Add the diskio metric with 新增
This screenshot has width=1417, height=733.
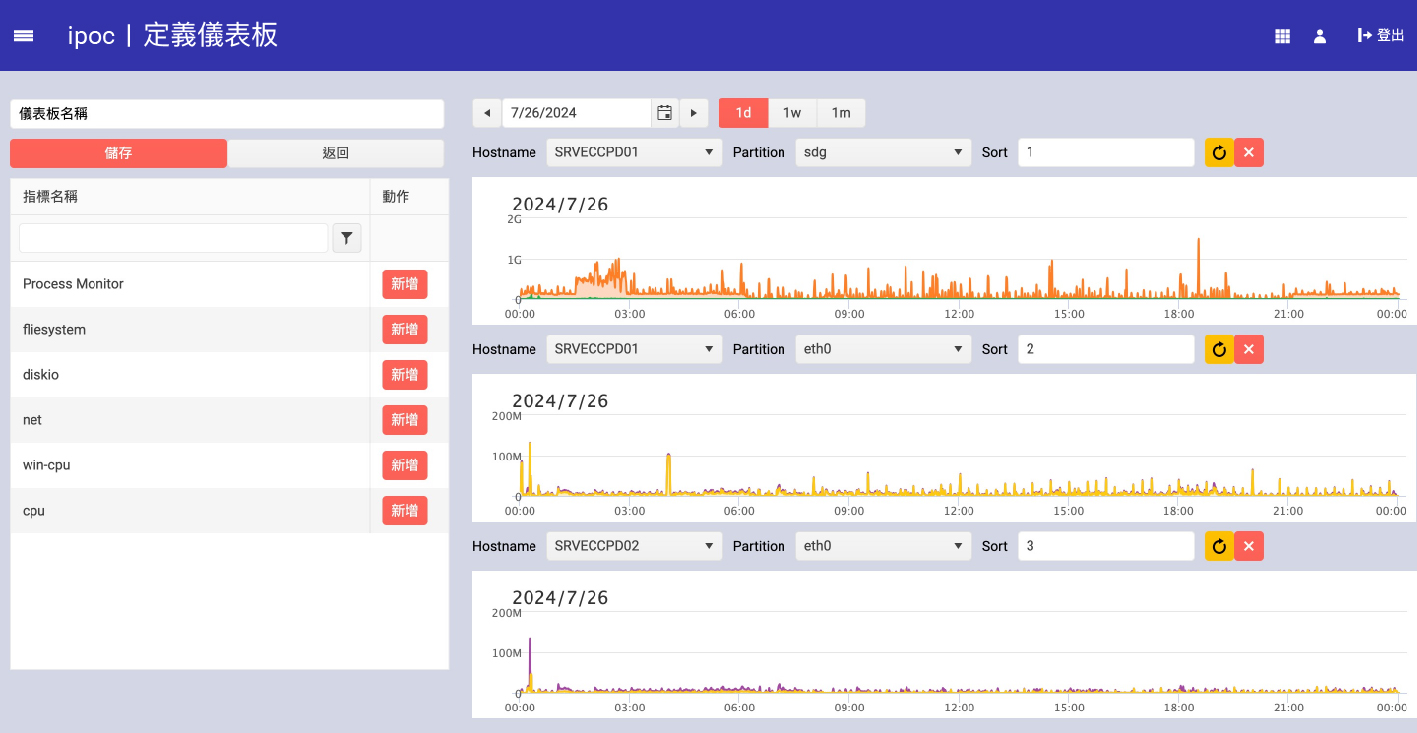pos(404,375)
